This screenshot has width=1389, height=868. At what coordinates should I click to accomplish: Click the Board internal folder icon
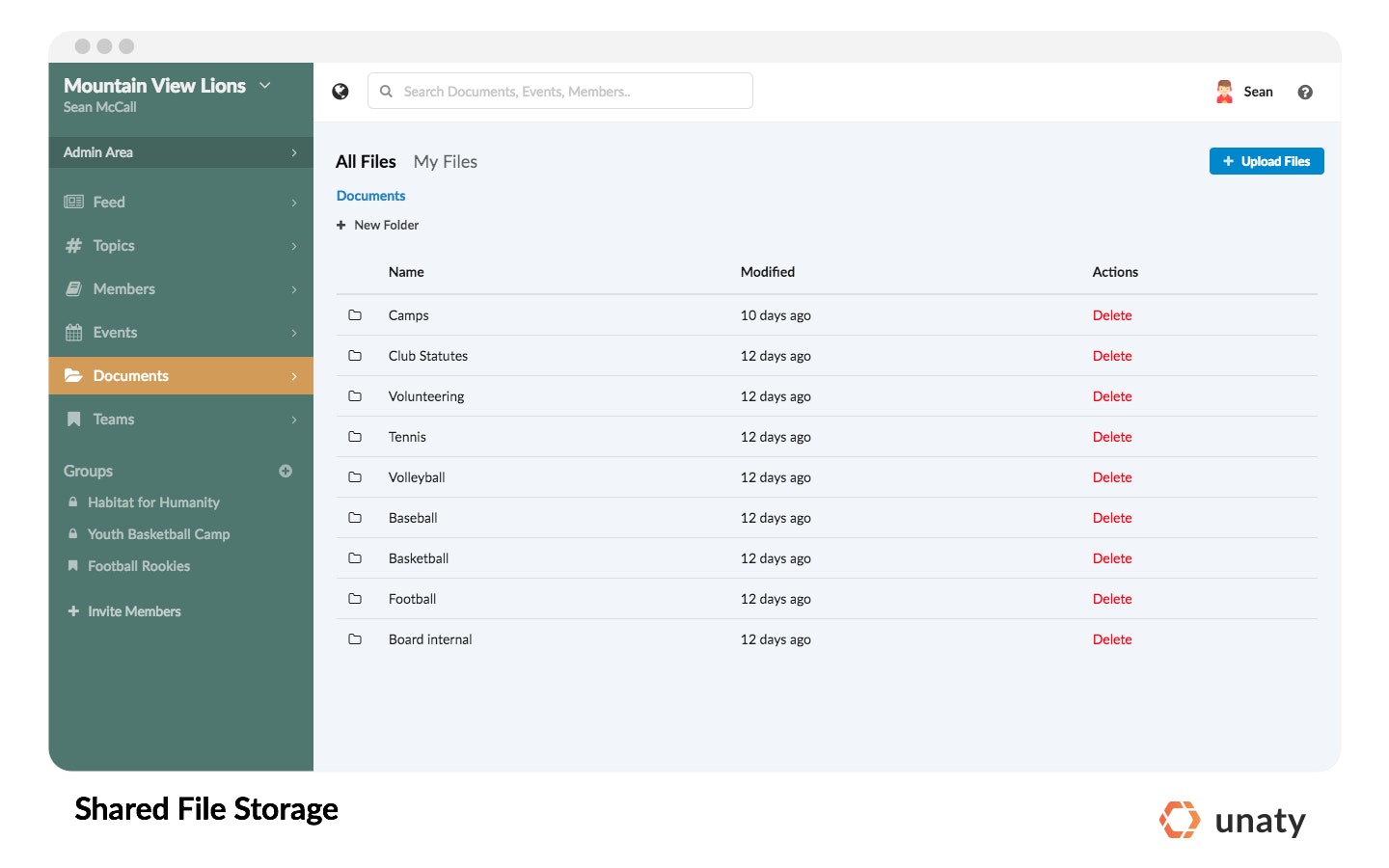click(x=355, y=639)
